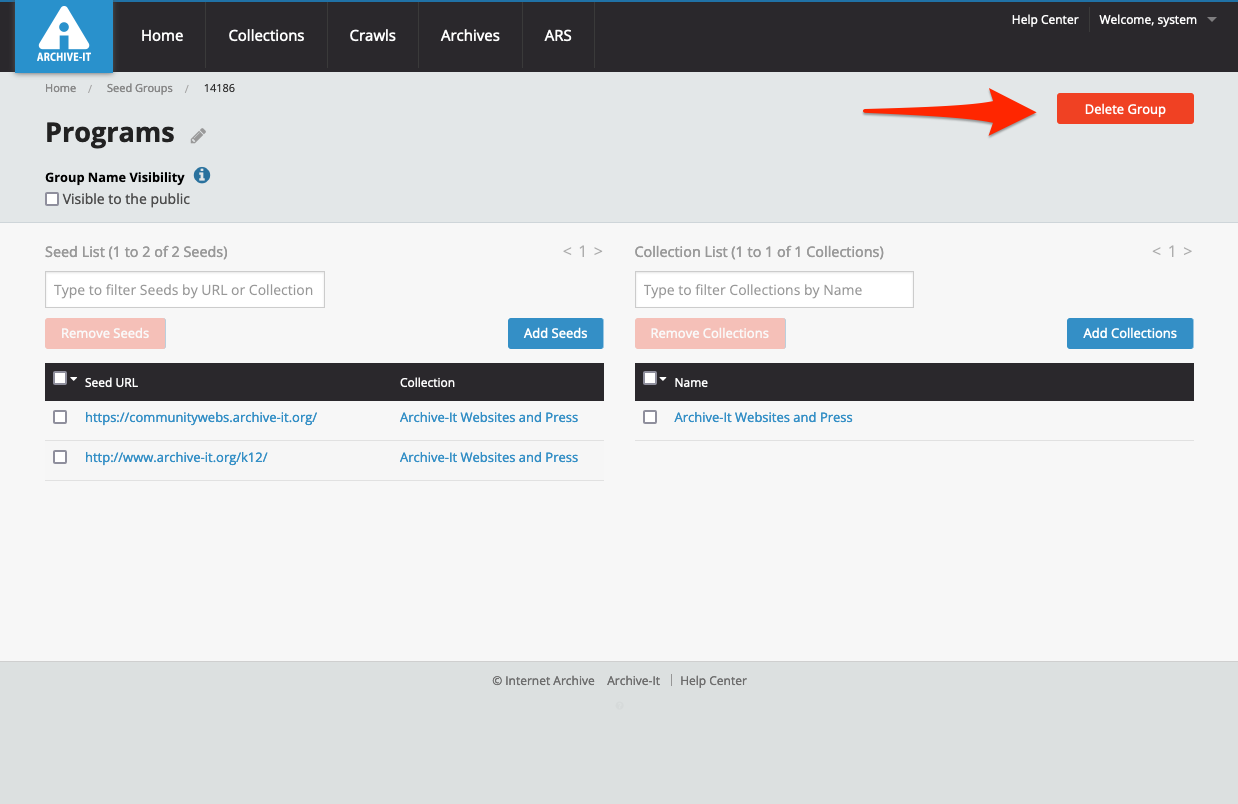This screenshot has height=804, width=1238.
Task: Open Collection List select-all dropdown arrow
Action: [x=663, y=379]
